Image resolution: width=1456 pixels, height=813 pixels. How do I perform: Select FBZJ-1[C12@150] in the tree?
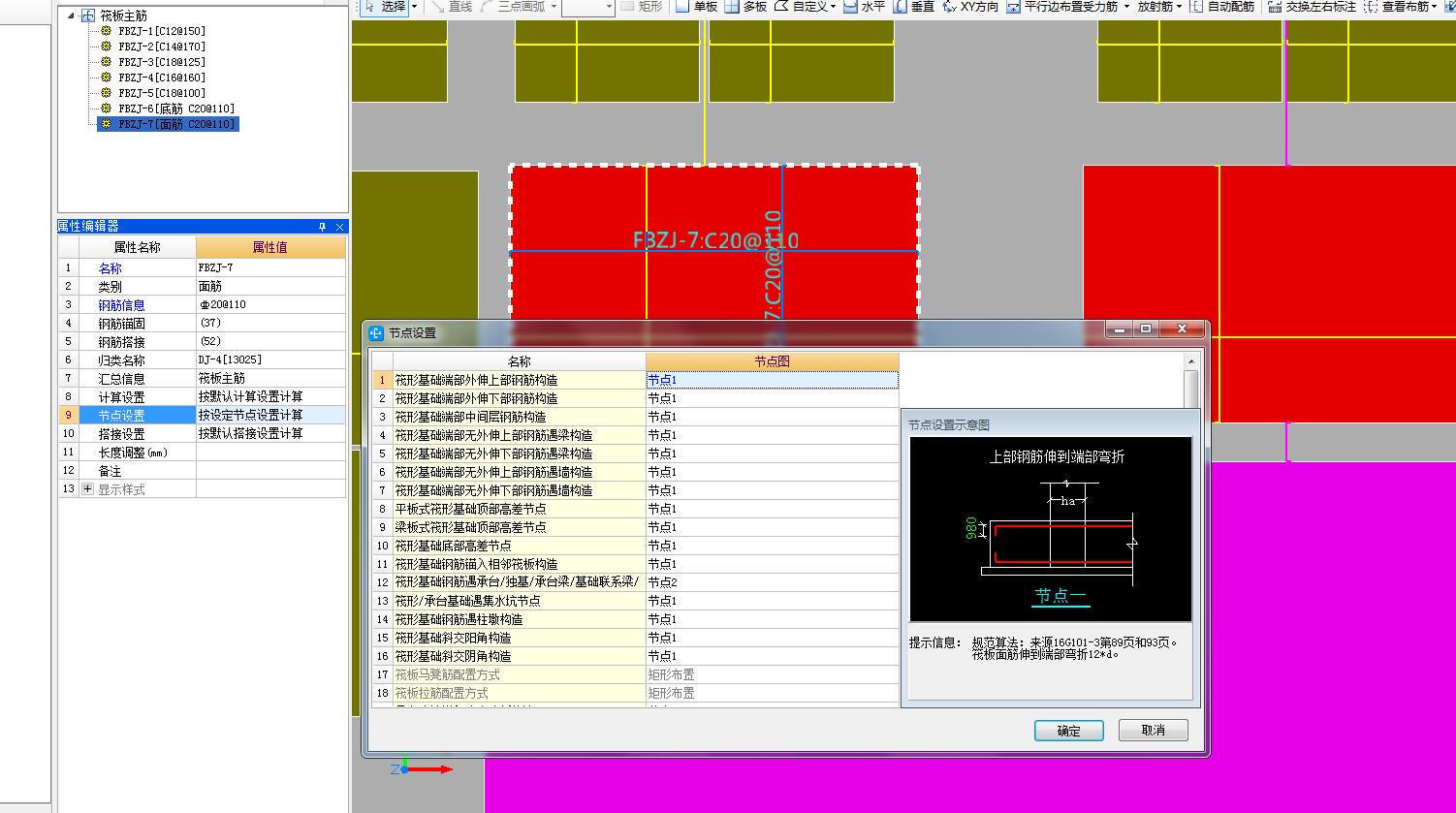tap(162, 31)
